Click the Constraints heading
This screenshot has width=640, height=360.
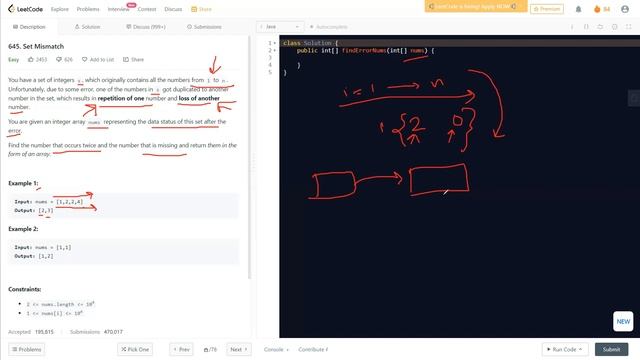(x=24, y=289)
